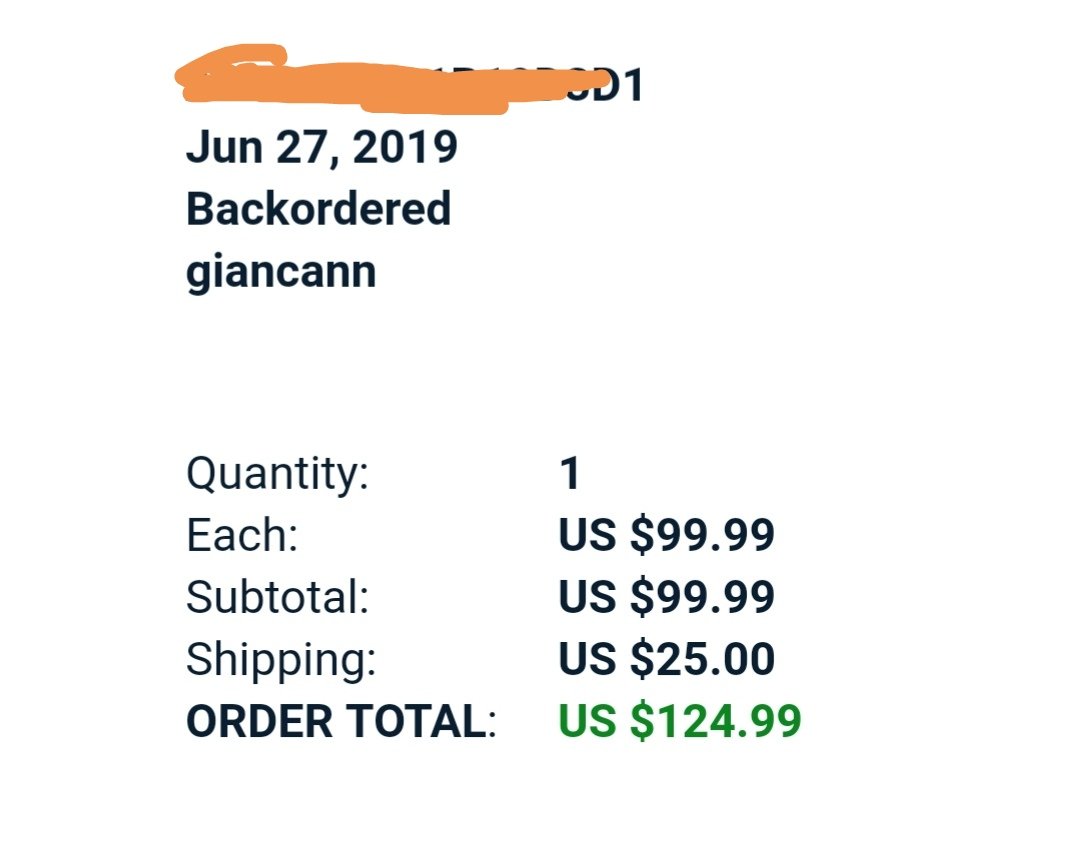Select the Each price US $99.99
Image resolution: width=1071 pixels, height=859 pixels.
[x=666, y=536]
